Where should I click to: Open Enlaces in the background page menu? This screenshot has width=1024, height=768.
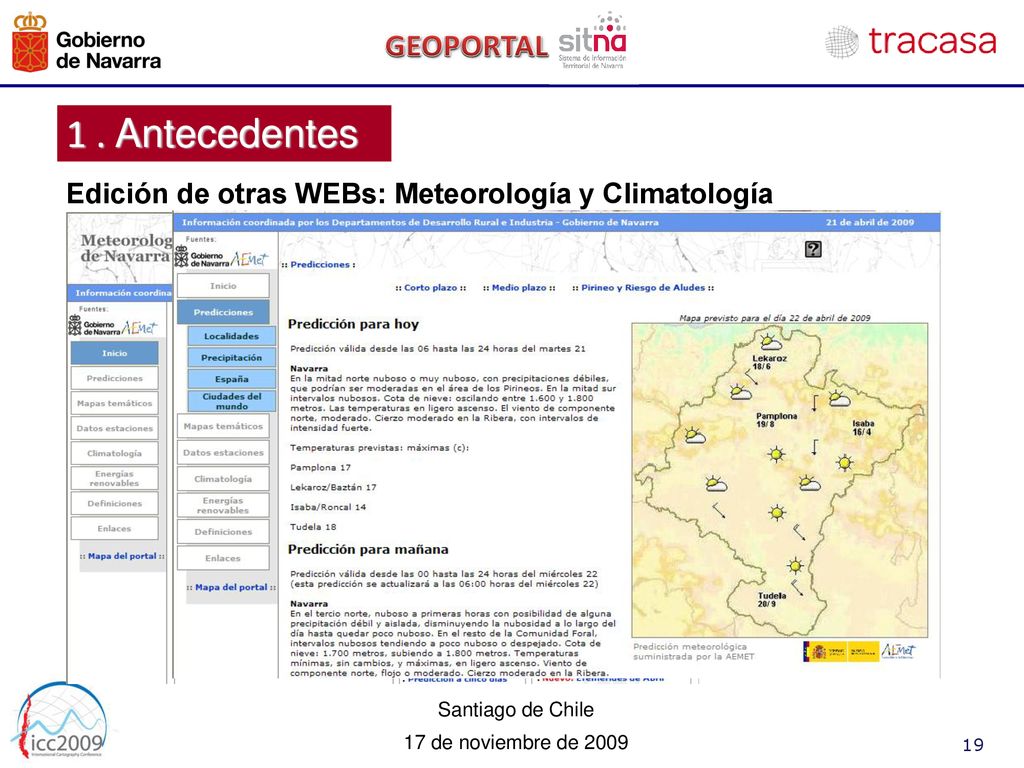tap(114, 528)
